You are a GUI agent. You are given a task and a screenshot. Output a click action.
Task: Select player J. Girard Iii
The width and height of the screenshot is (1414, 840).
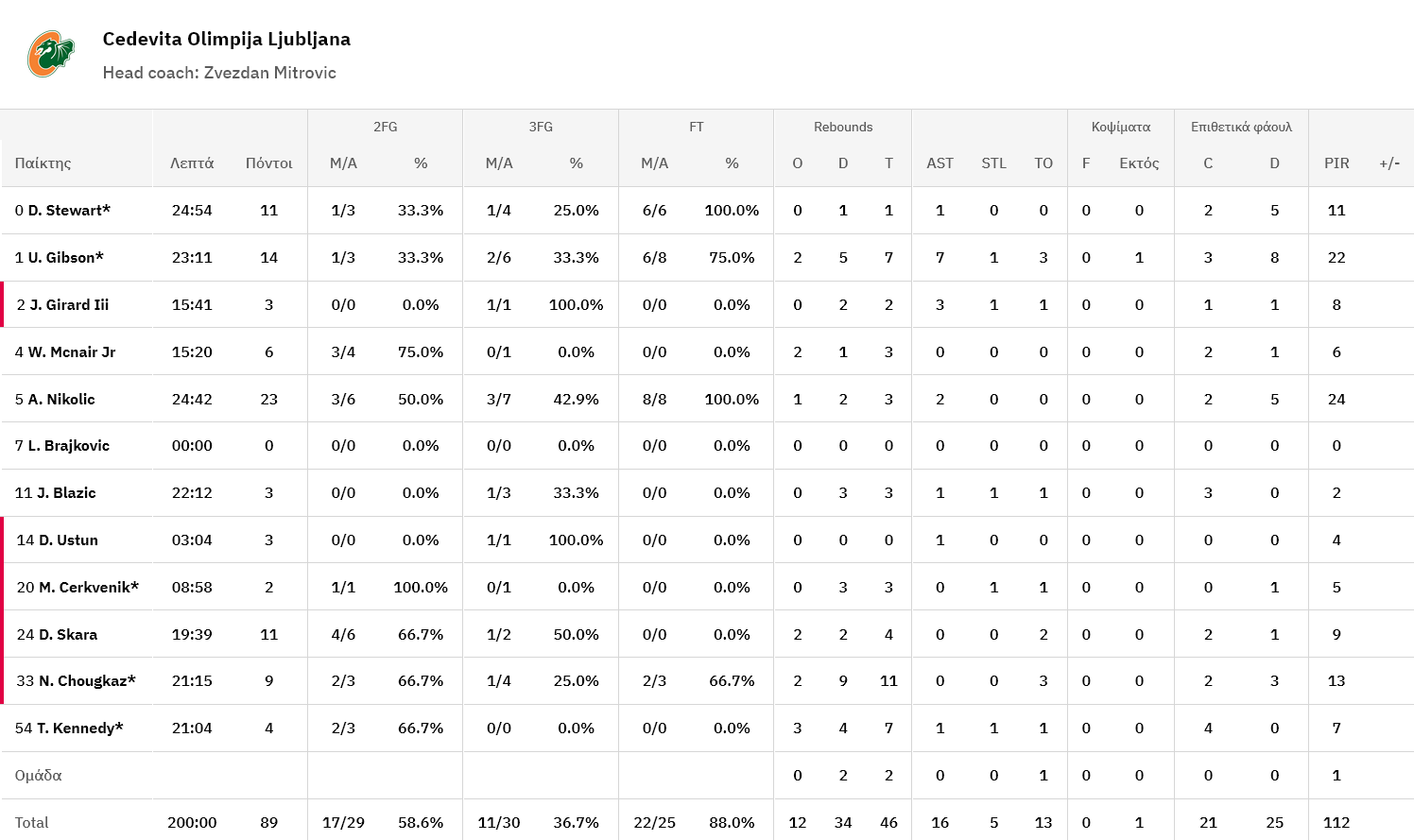click(x=69, y=305)
